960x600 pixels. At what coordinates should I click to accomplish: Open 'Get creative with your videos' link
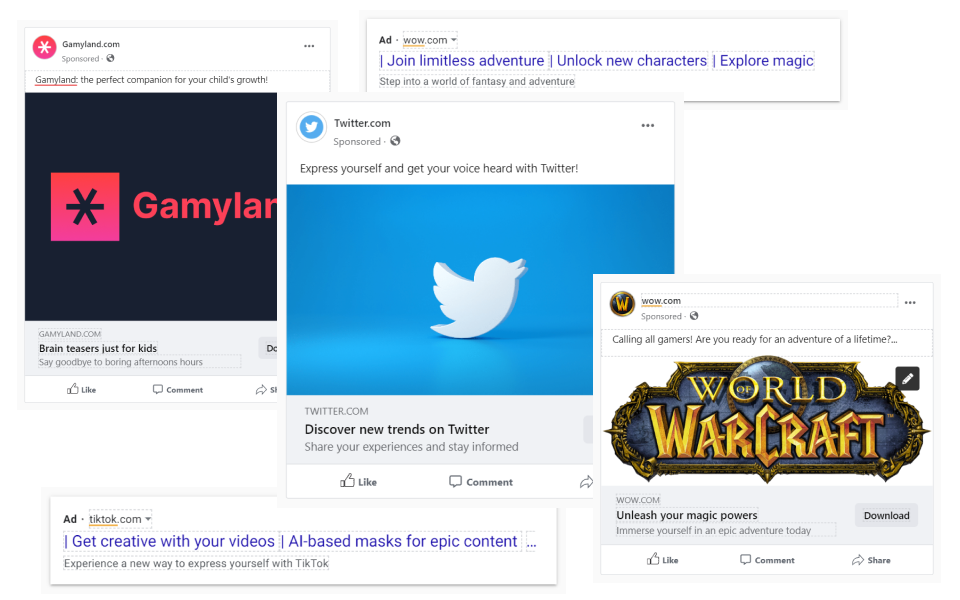173,541
